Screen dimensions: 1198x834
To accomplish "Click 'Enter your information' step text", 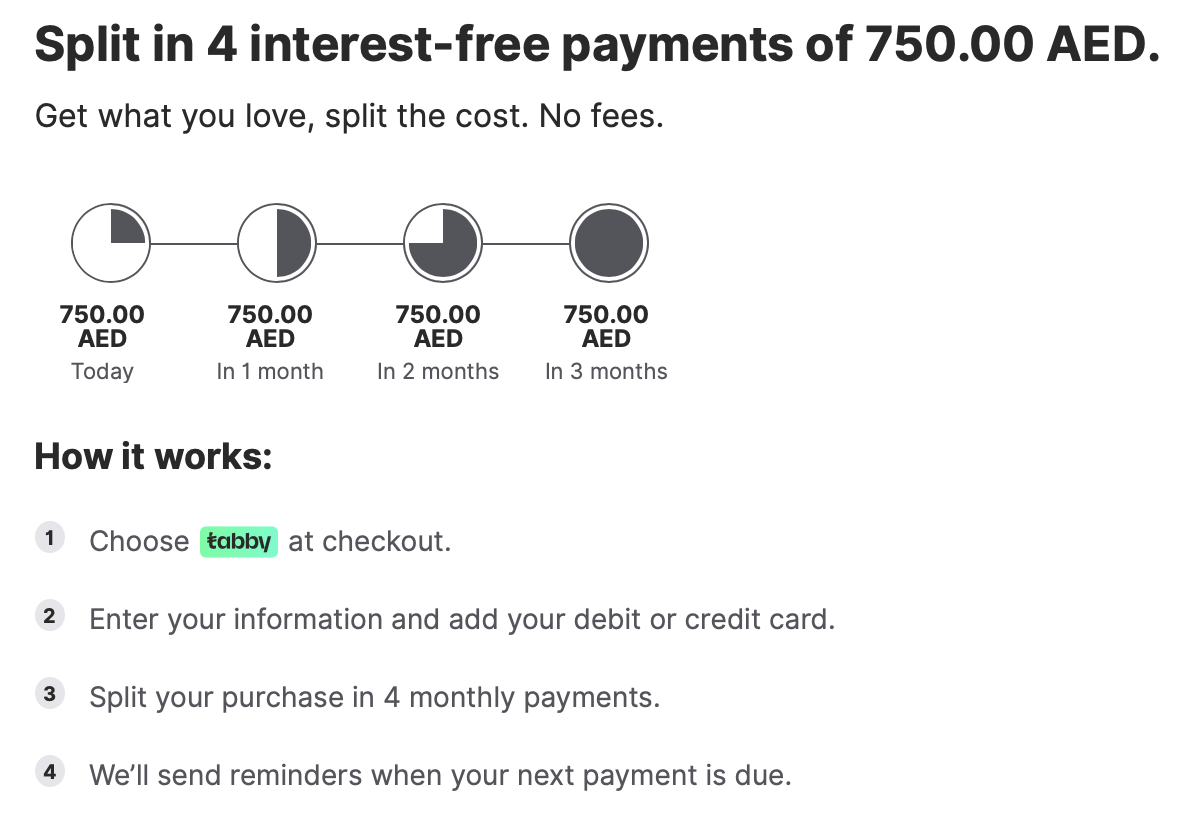I will [461, 619].
